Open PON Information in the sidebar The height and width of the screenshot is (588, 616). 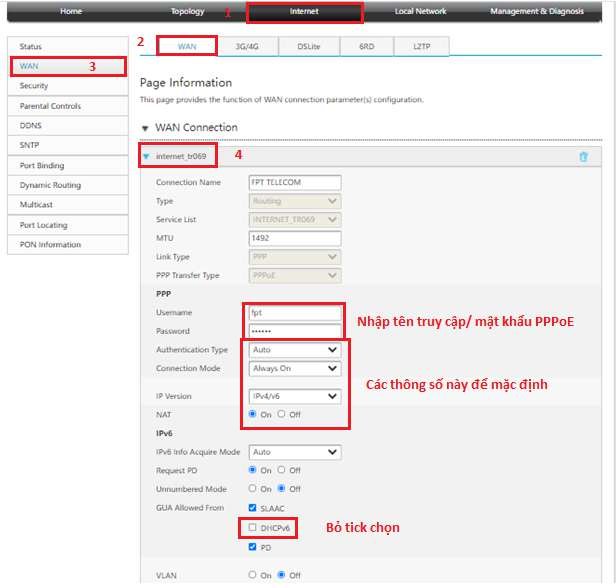(x=68, y=245)
